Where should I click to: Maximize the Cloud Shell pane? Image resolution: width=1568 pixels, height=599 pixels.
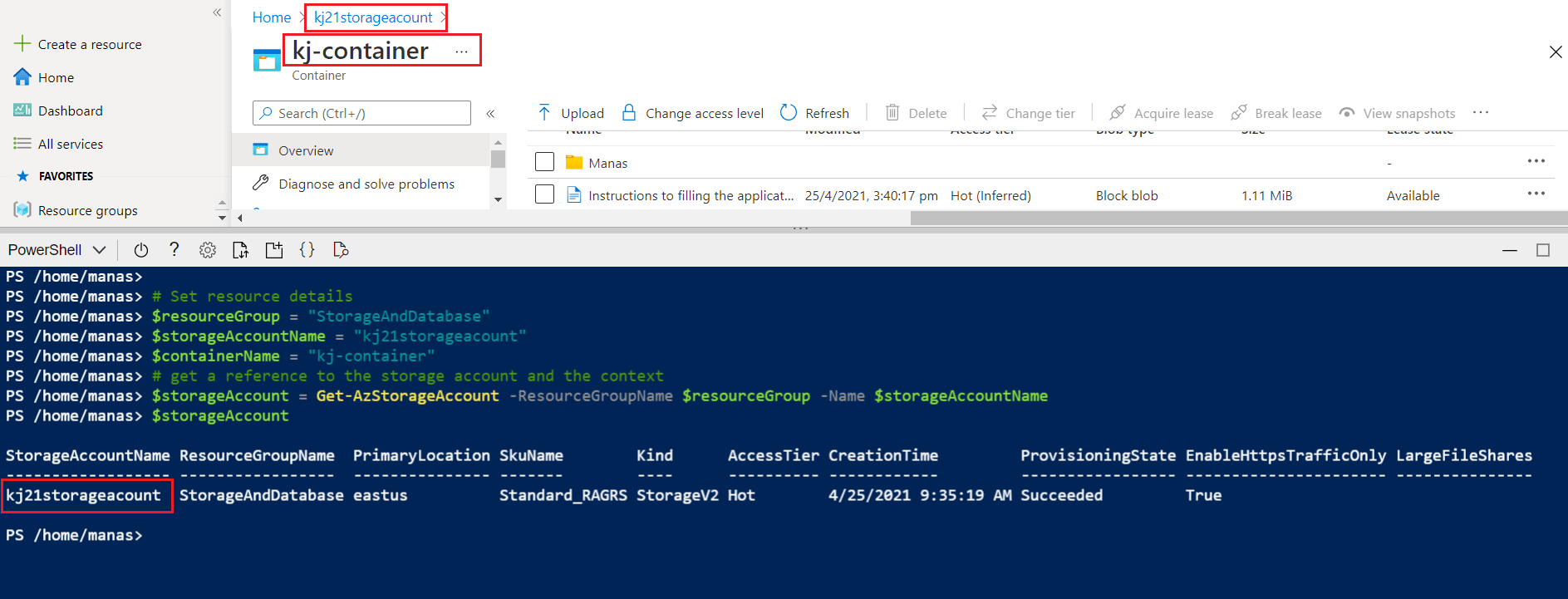pos(1543,250)
